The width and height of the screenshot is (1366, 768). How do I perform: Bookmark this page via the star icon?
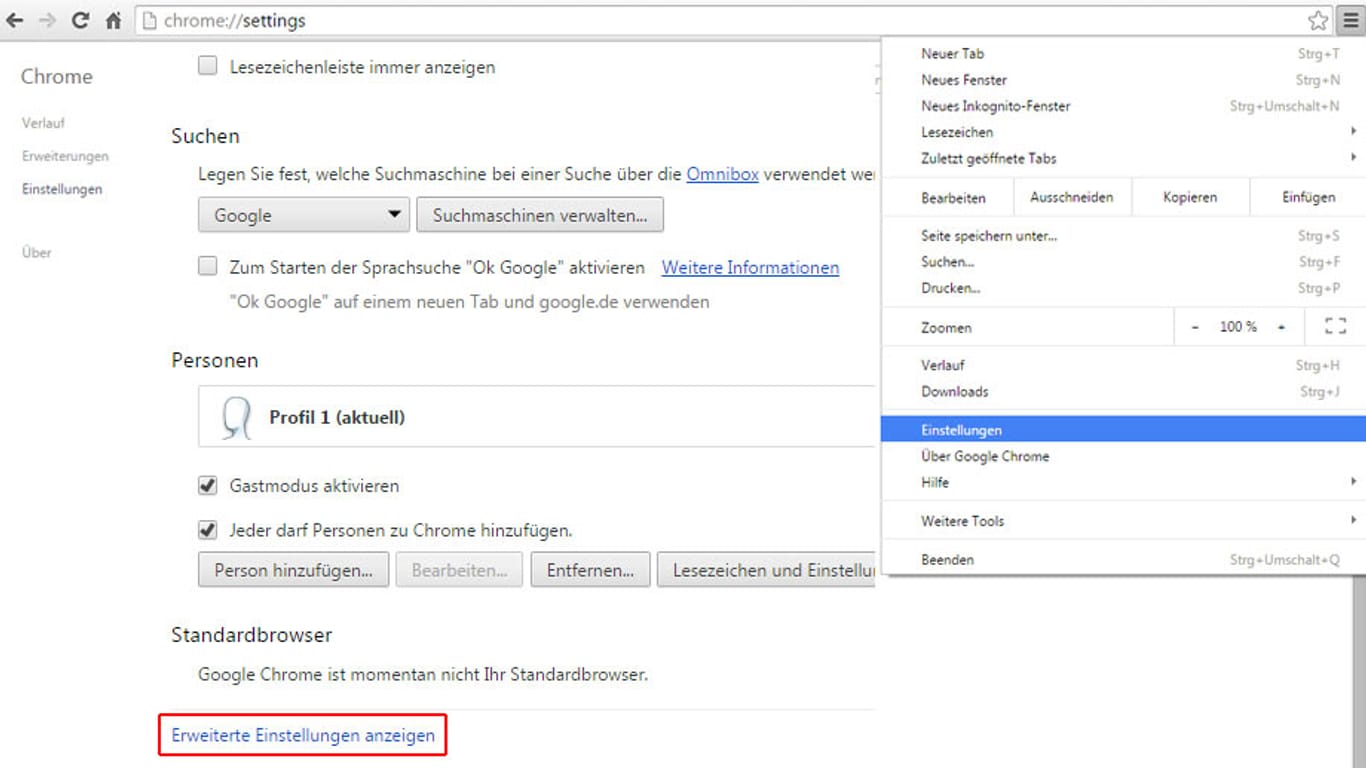1316,19
